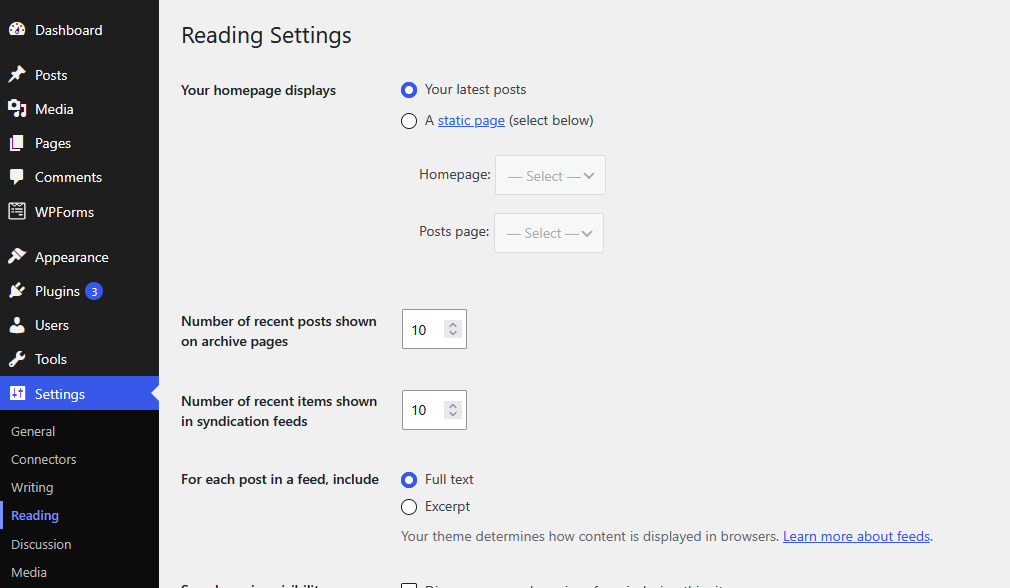Click the 'Reading Settings' page heading
The image size is (1010, 588).
266,35
